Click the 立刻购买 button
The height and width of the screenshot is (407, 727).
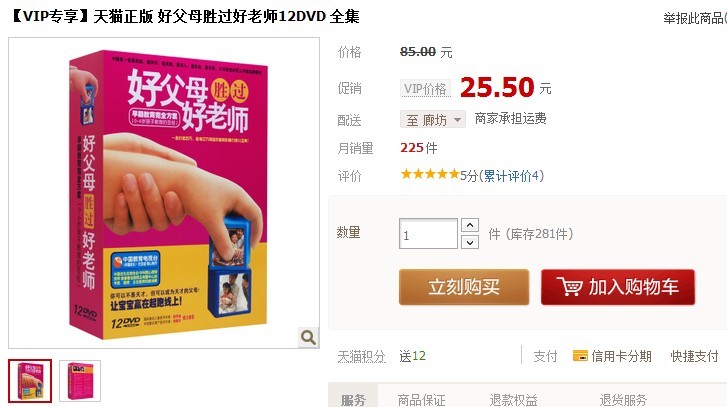click(464, 287)
